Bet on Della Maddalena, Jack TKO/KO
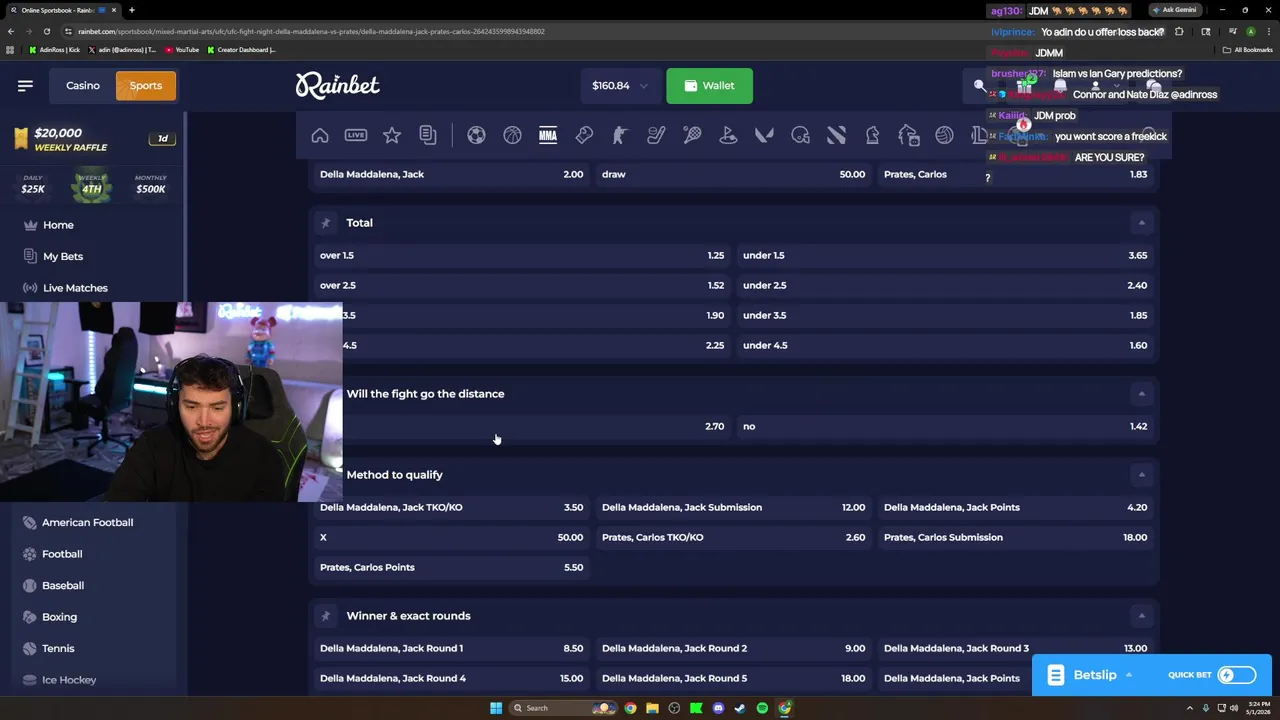The image size is (1280, 720). (451, 507)
